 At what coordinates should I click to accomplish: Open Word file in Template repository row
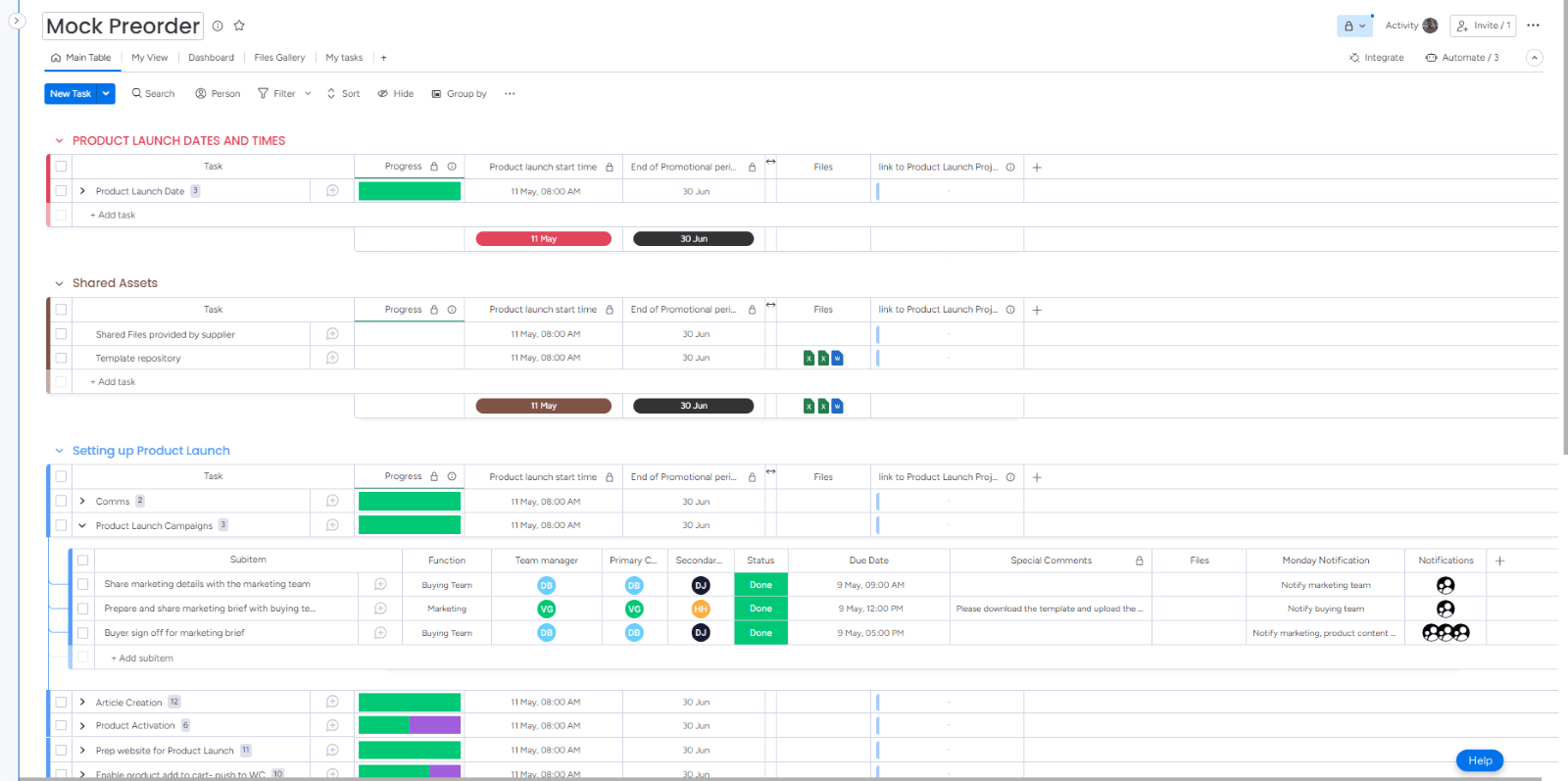pyautogui.click(x=837, y=359)
